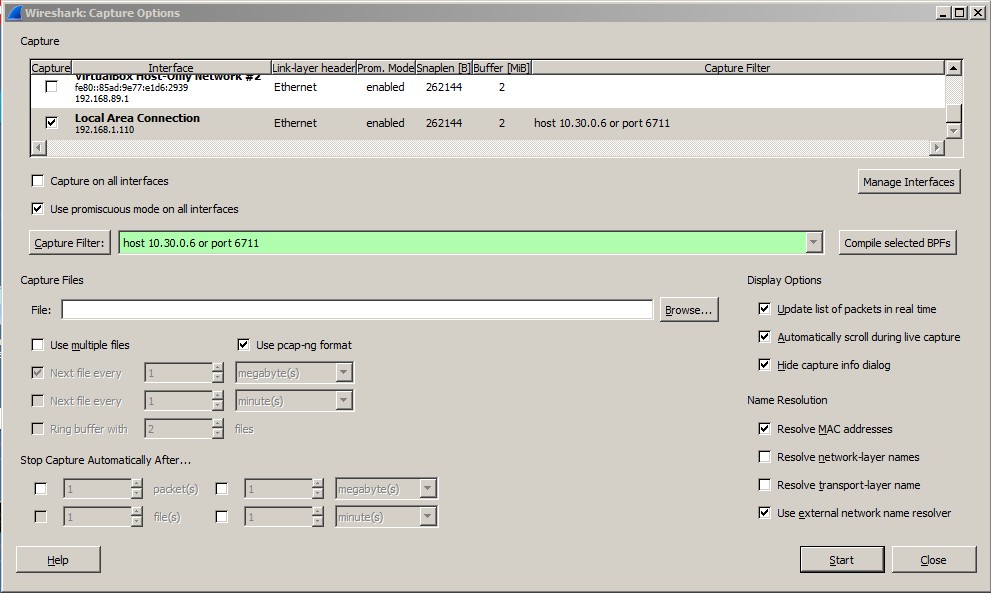Click the Link-layer header column header

(x=313, y=68)
